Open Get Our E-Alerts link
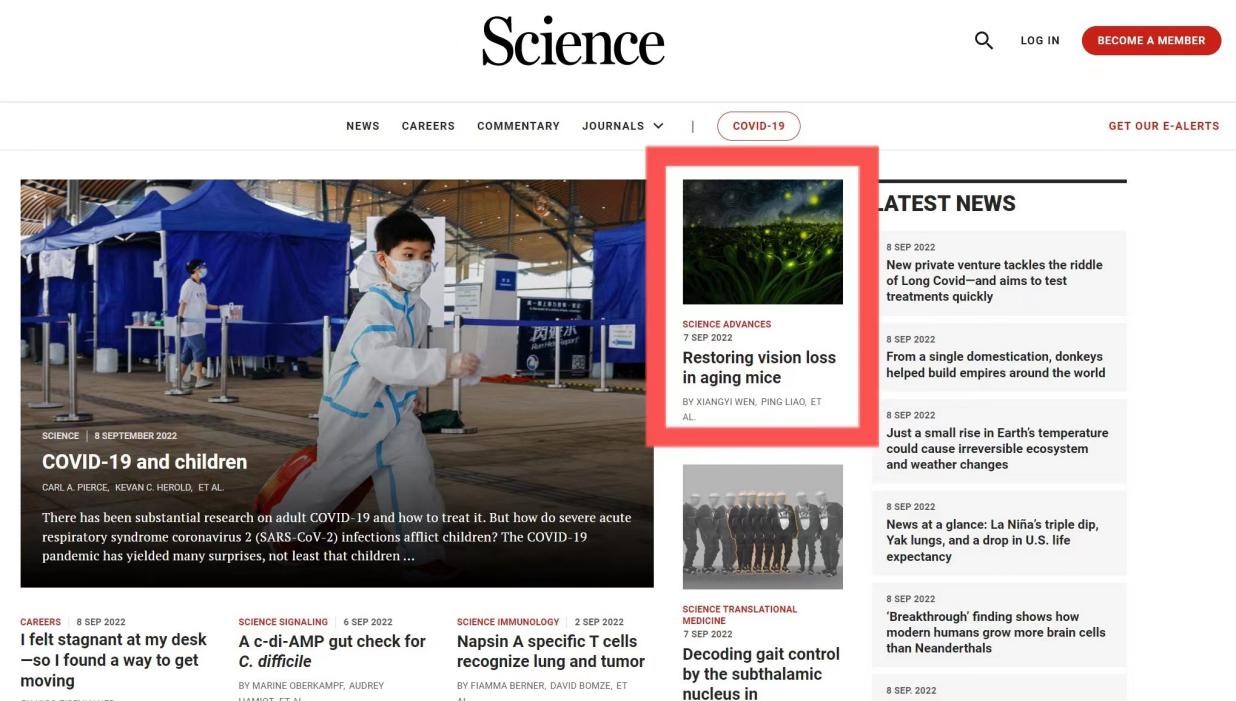Viewport: 1236px width, 701px height. [1164, 126]
